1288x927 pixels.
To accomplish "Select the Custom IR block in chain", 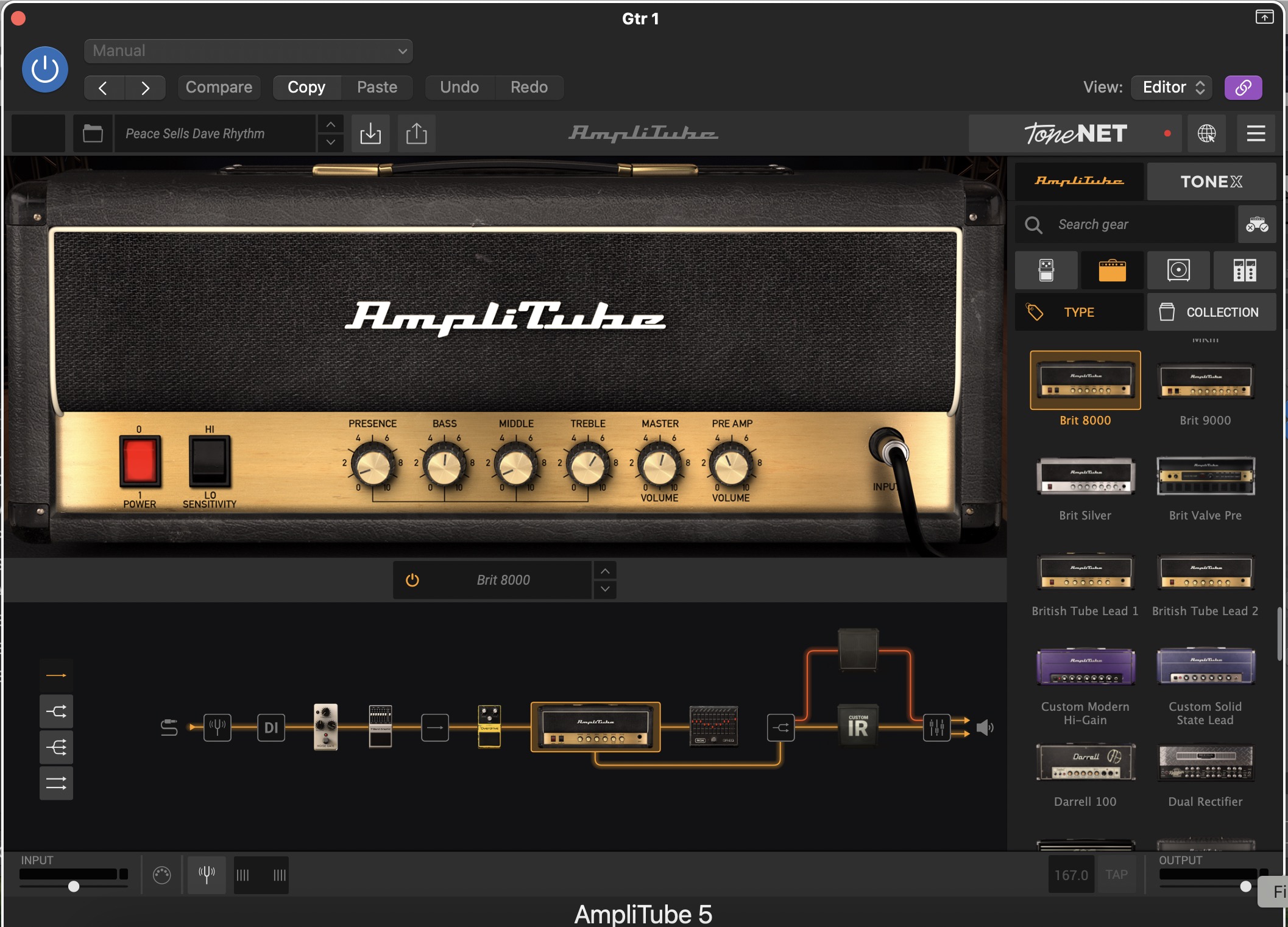I will [x=858, y=725].
